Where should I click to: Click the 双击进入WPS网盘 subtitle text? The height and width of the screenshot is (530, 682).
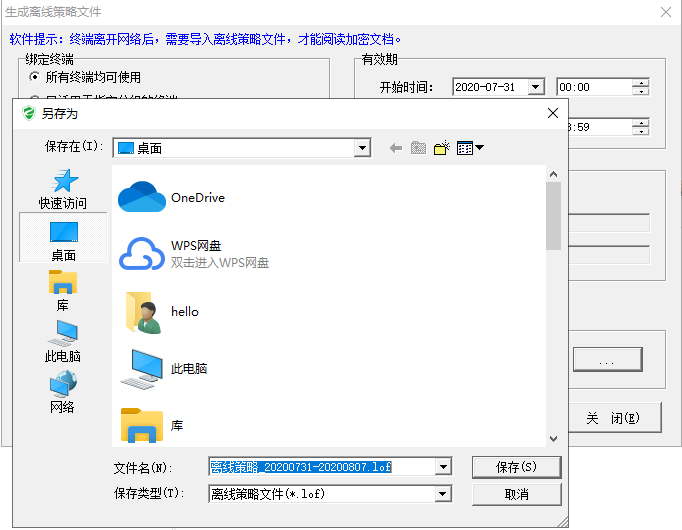(x=220, y=263)
